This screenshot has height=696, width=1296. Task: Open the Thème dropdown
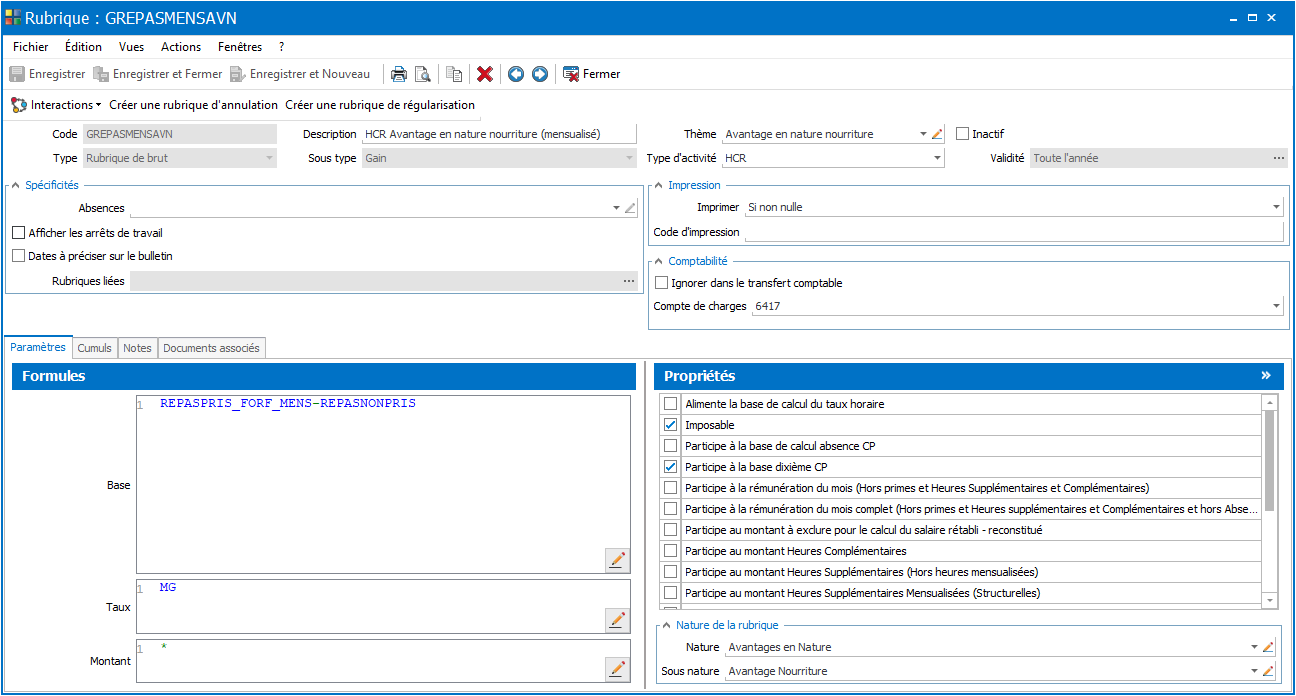pos(922,134)
